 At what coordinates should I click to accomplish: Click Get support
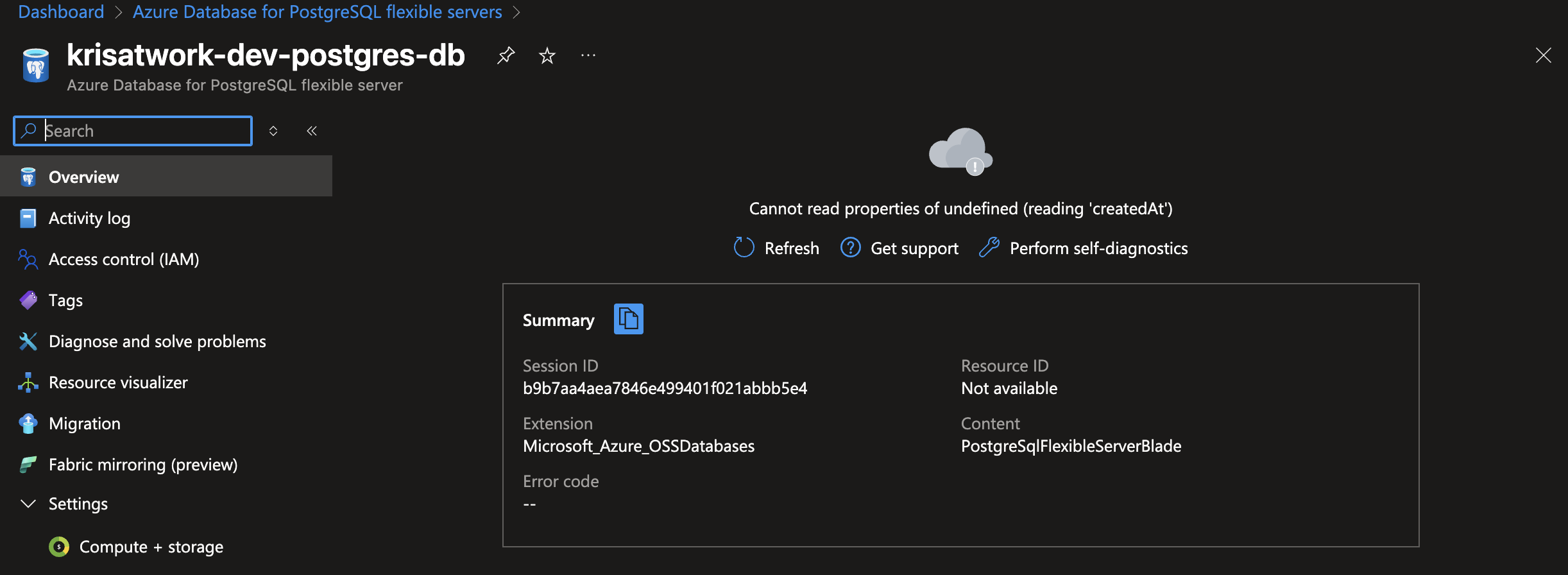899,248
